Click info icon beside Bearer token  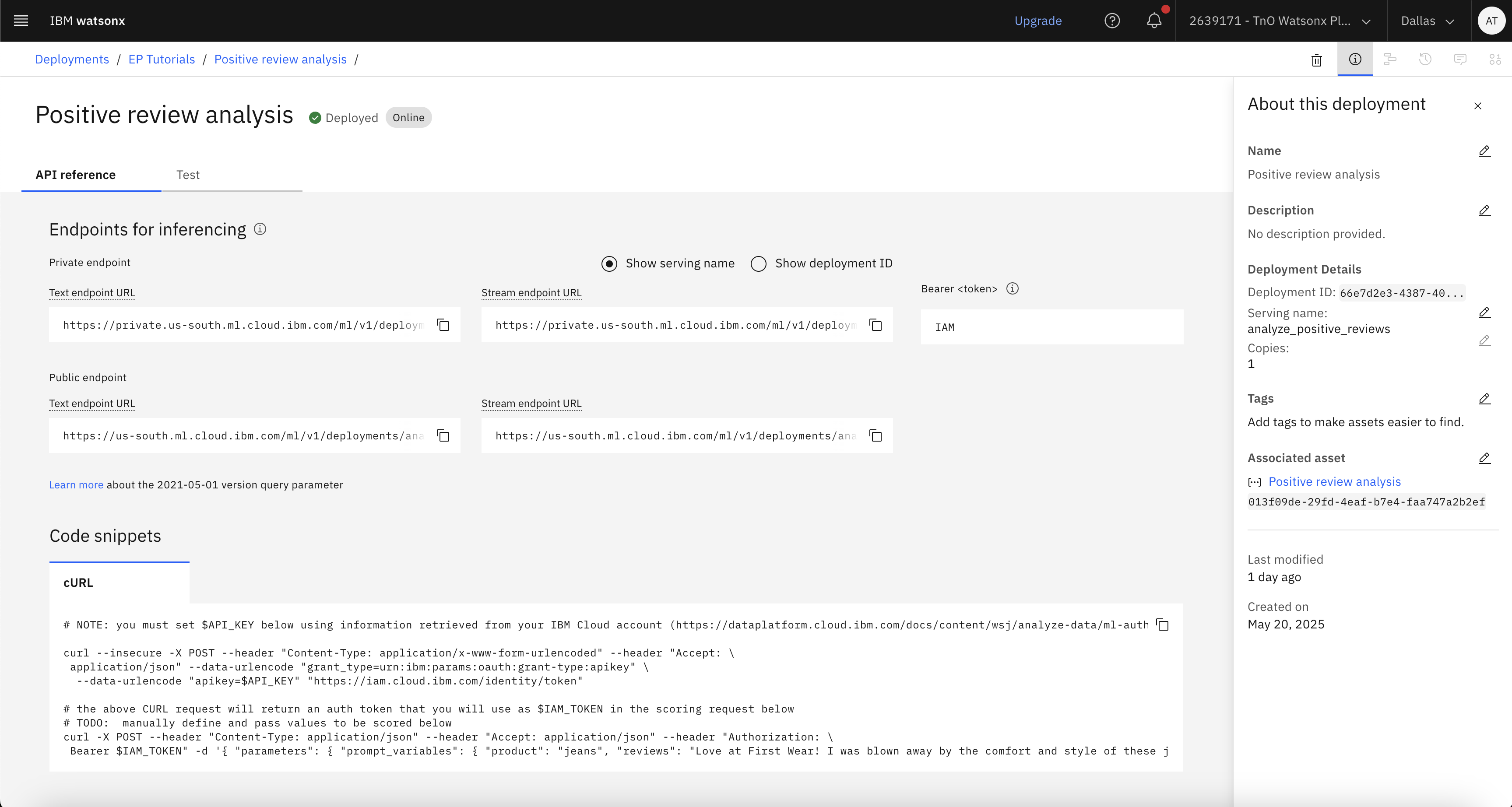(1013, 289)
